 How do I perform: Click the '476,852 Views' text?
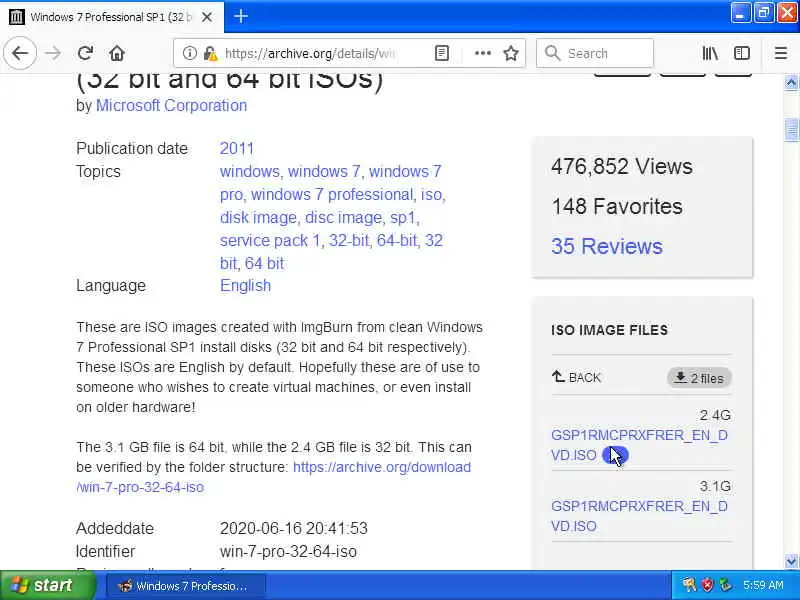[621, 166]
